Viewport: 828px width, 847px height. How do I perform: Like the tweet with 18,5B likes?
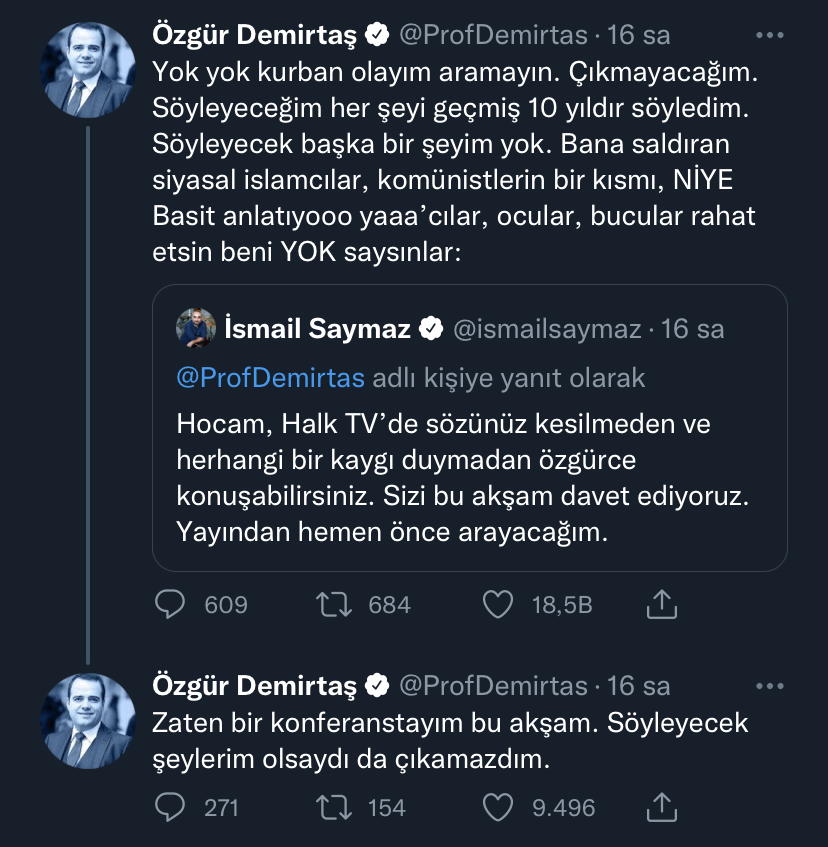pos(497,604)
